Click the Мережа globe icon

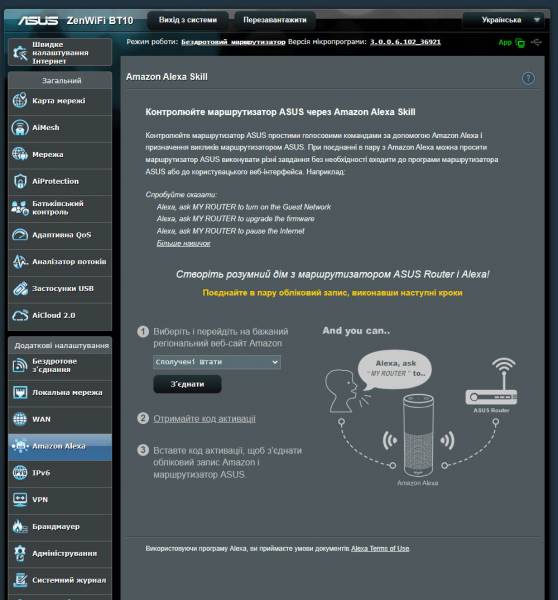pos(20,155)
